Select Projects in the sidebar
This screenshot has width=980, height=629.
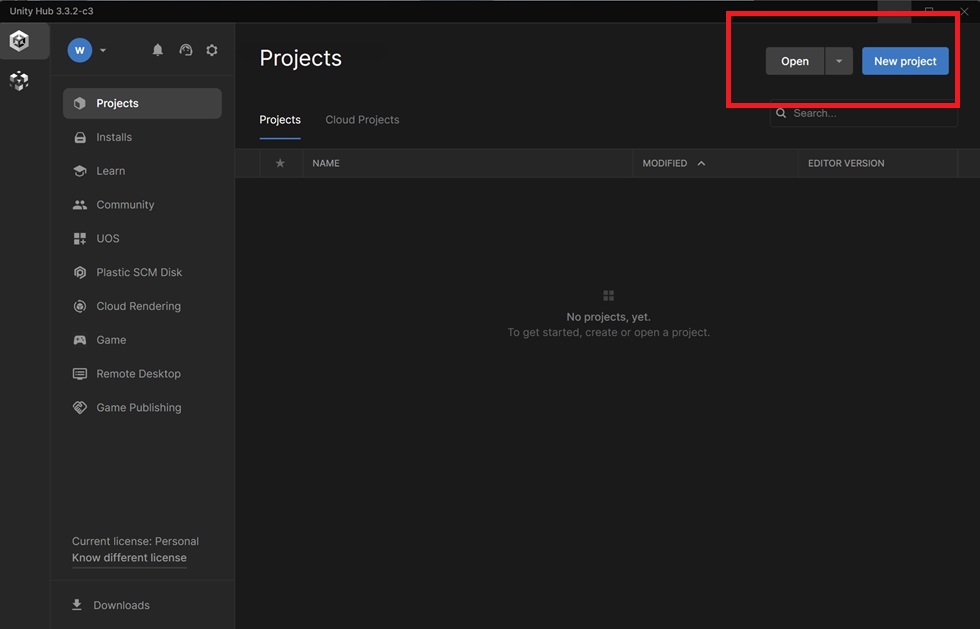[x=142, y=103]
